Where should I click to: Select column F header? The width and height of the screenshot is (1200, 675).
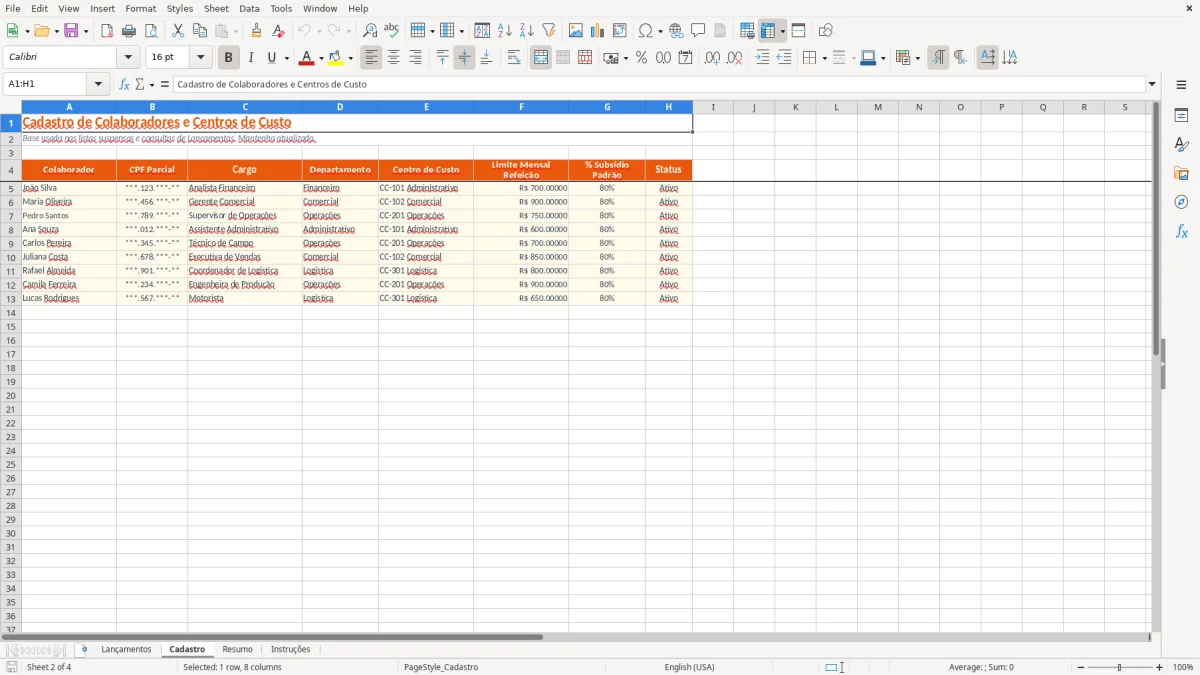521,107
